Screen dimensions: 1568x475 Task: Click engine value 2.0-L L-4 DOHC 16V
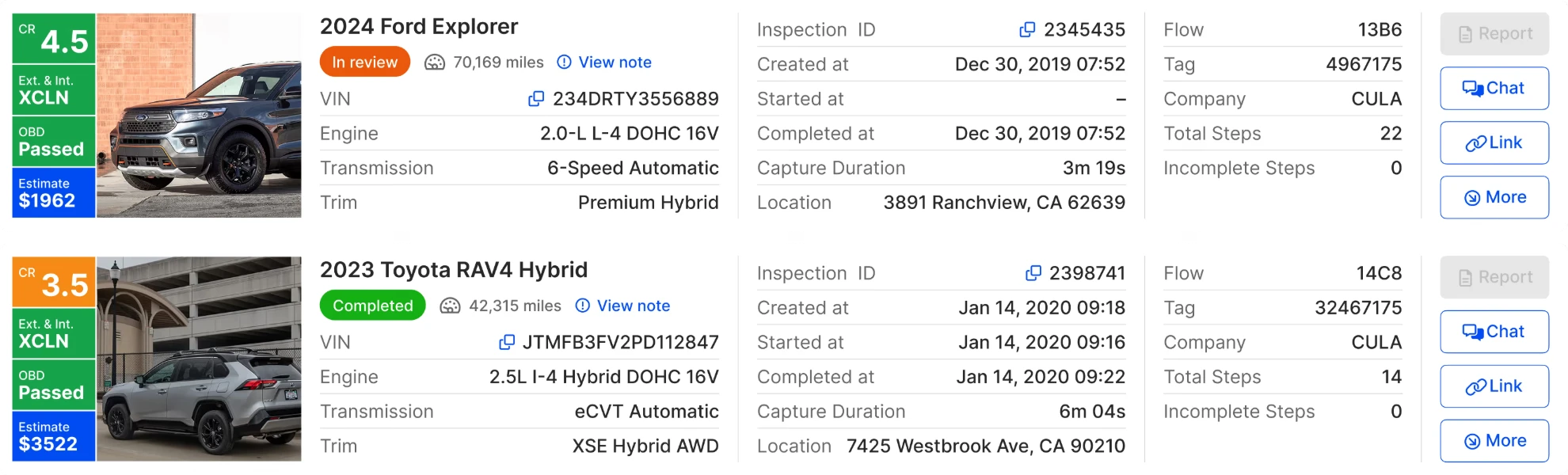tap(630, 134)
